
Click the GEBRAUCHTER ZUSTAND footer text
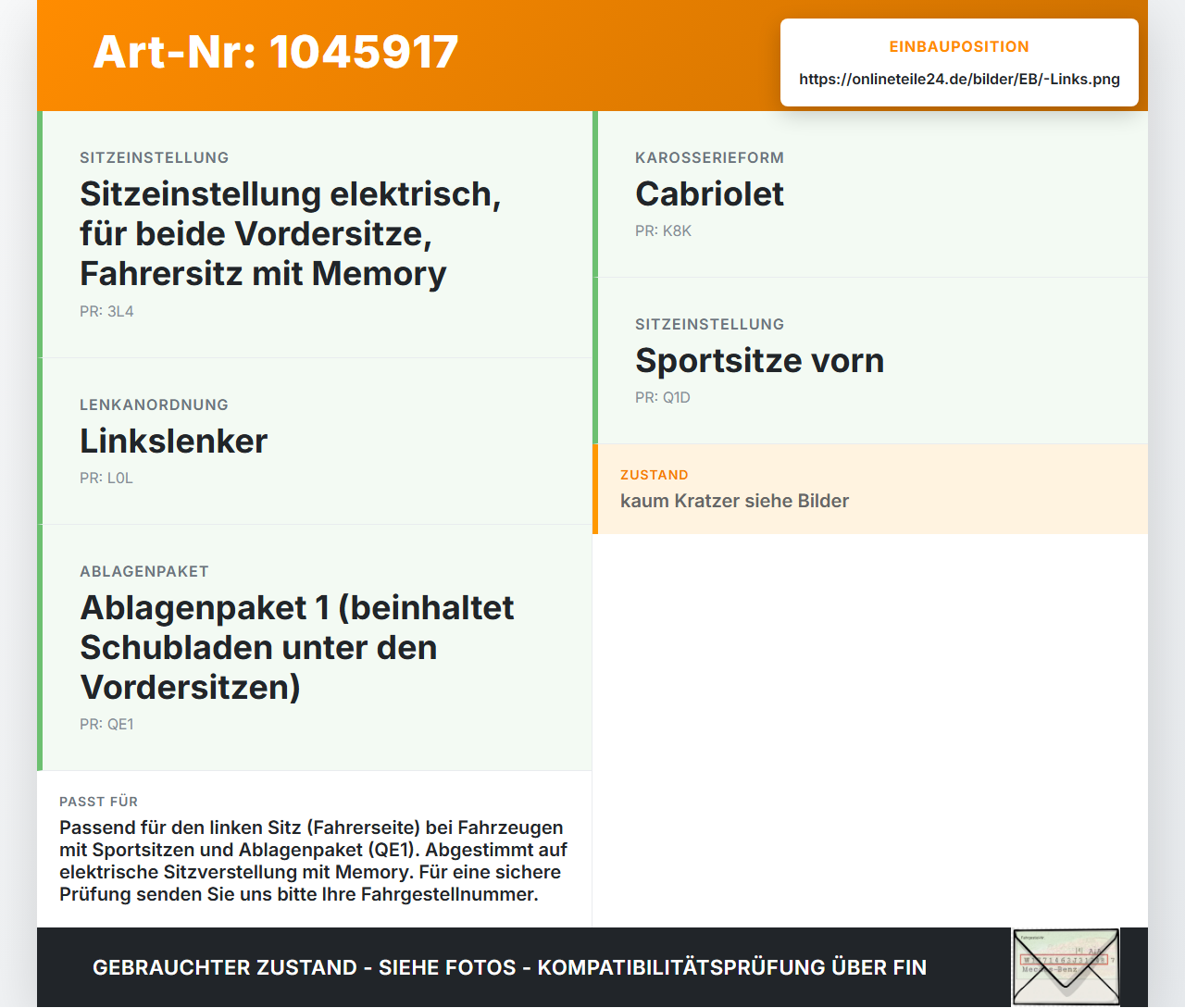509,967
